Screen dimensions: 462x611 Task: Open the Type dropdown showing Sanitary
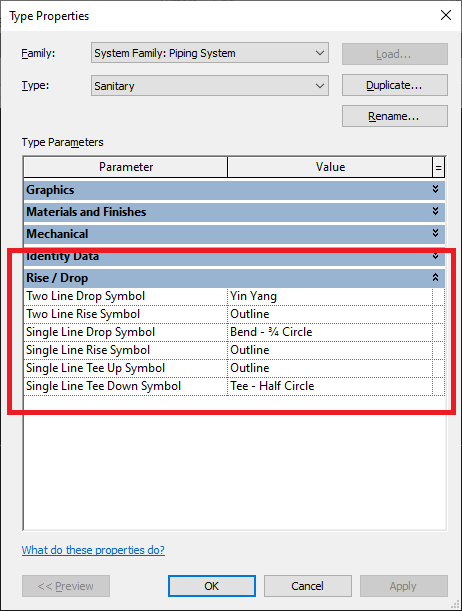pyautogui.click(x=210, y=85)
